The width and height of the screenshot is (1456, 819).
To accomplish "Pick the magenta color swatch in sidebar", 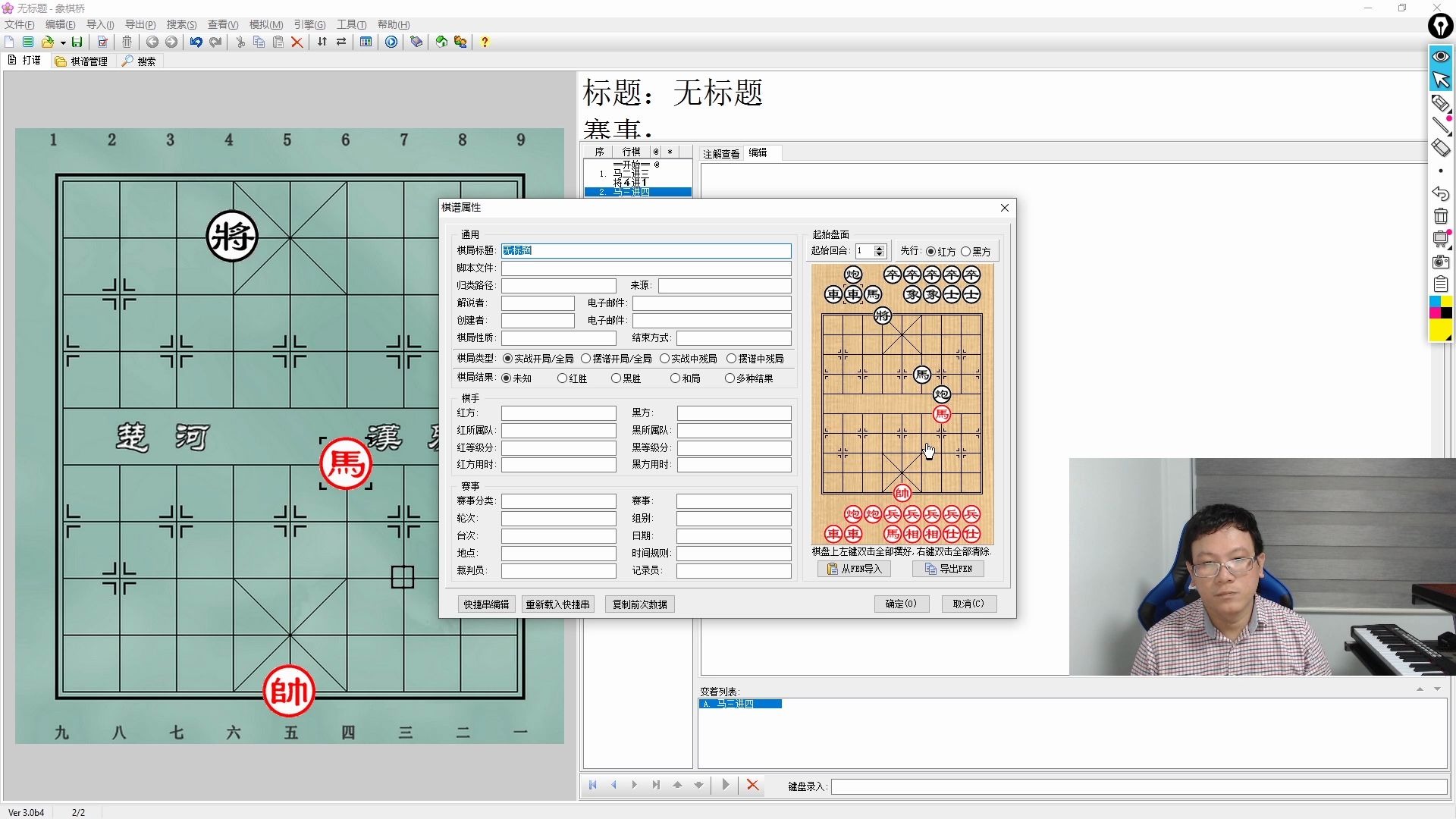I will pos(1436,313).
